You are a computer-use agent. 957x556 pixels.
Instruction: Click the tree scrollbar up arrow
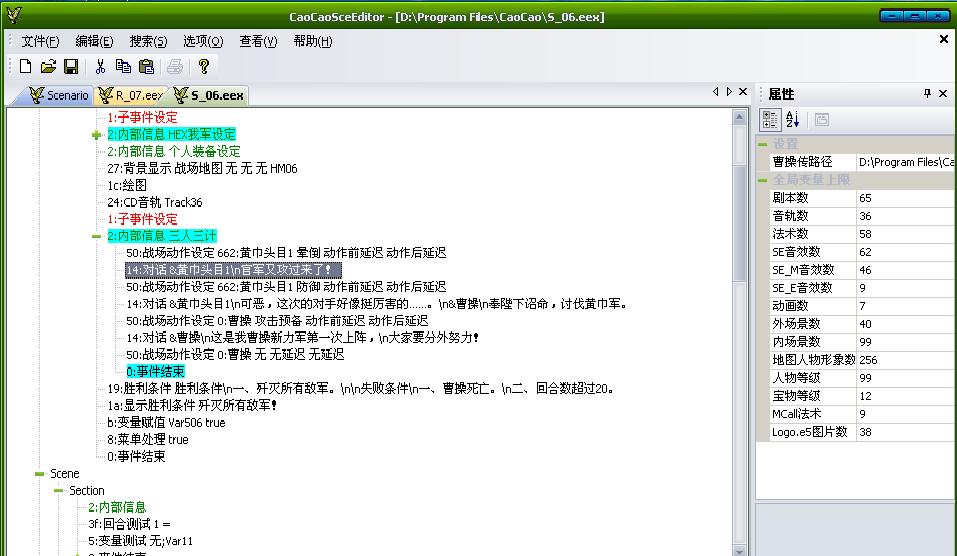(x=739, y=117)
